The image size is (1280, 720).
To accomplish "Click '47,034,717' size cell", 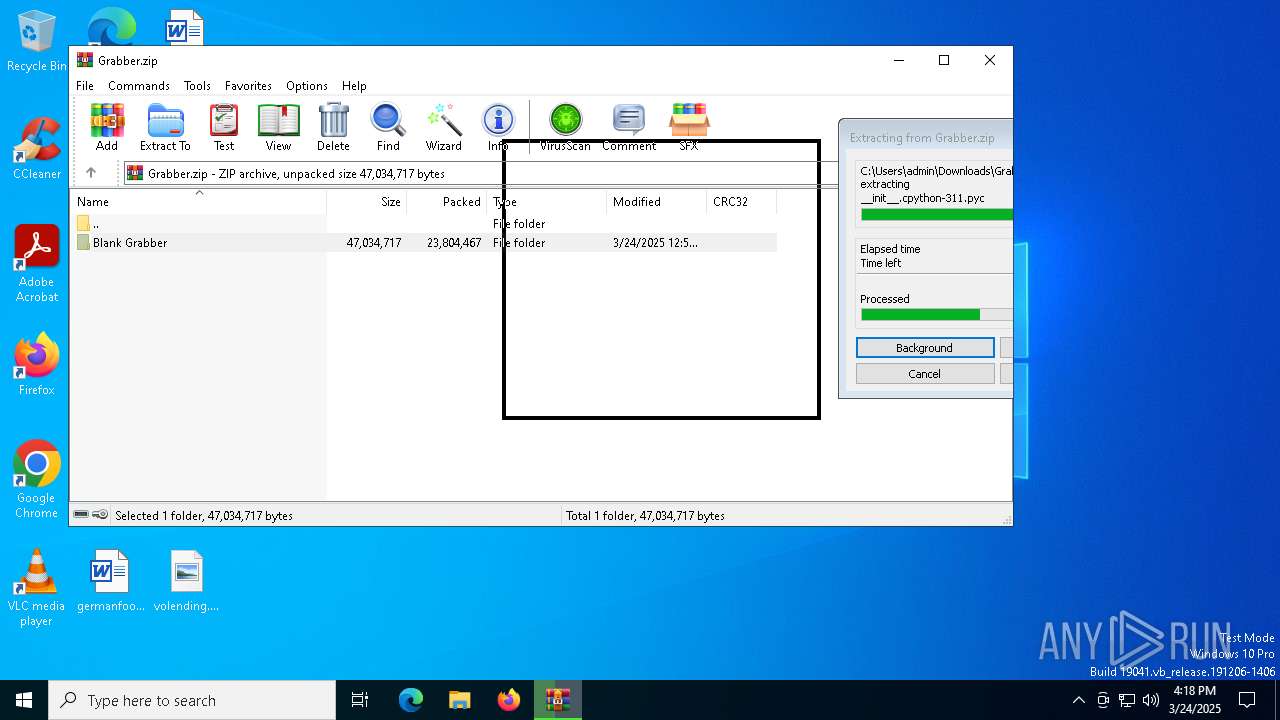I will (x=374, y=243).
